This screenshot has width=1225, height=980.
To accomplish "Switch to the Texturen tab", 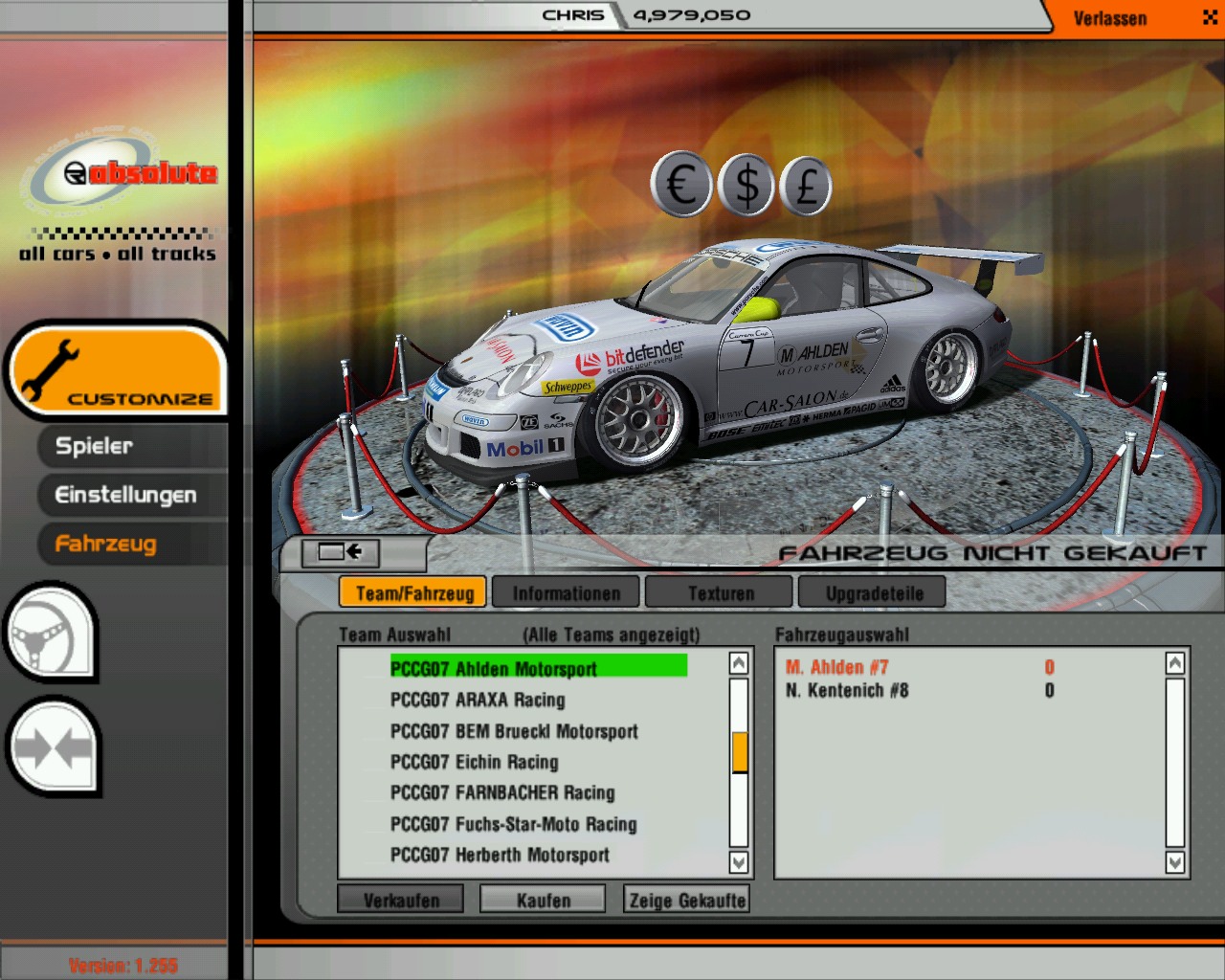I will tap(721, 593).
